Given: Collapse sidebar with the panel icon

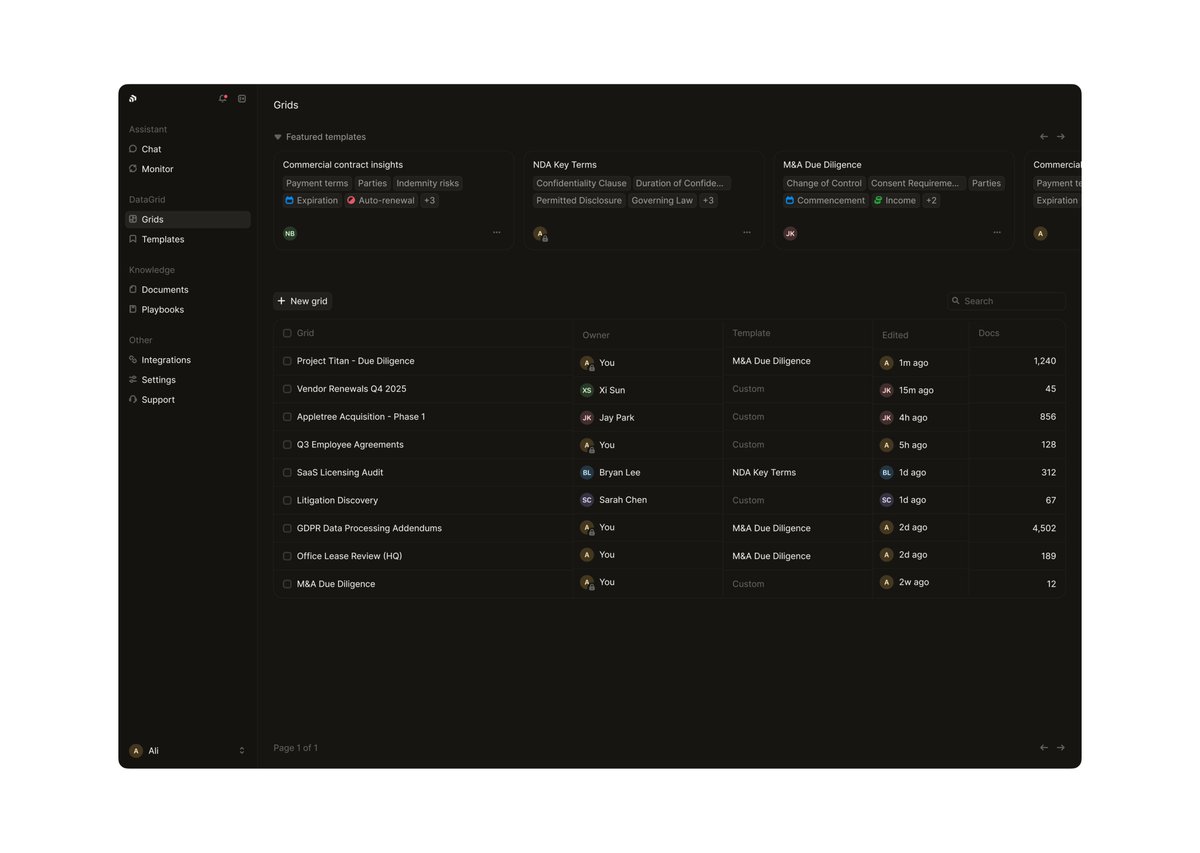Looking at the screenshot, I should click(242, 99).
